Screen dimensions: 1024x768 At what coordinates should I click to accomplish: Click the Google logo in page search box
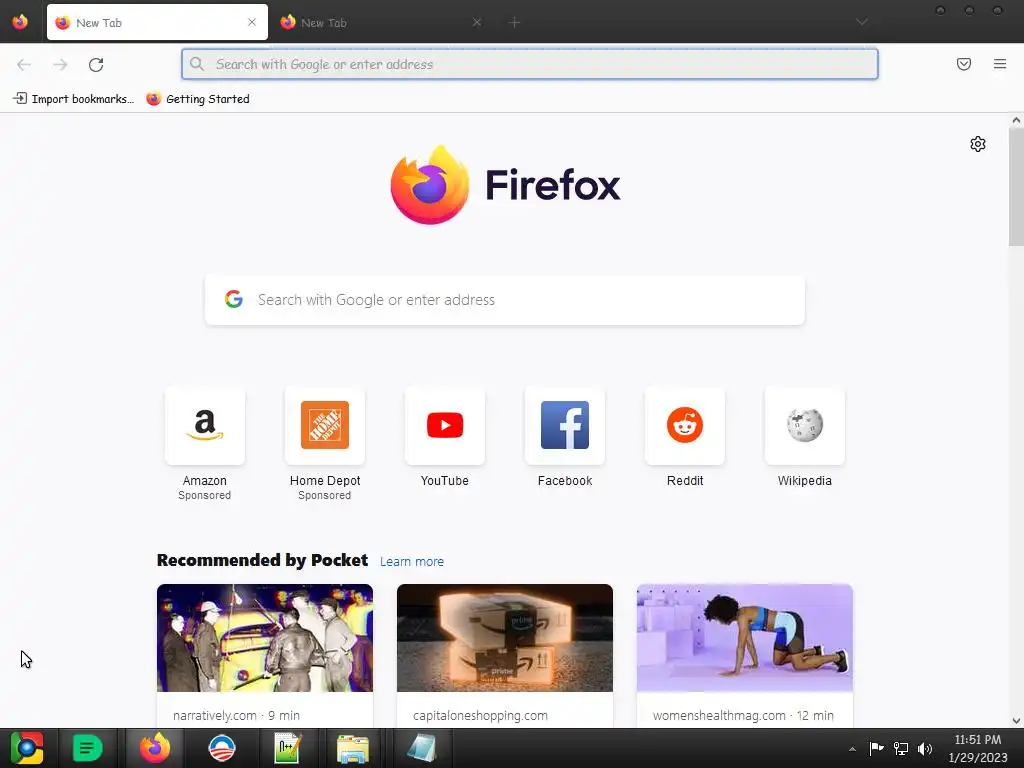coord(234,299)
